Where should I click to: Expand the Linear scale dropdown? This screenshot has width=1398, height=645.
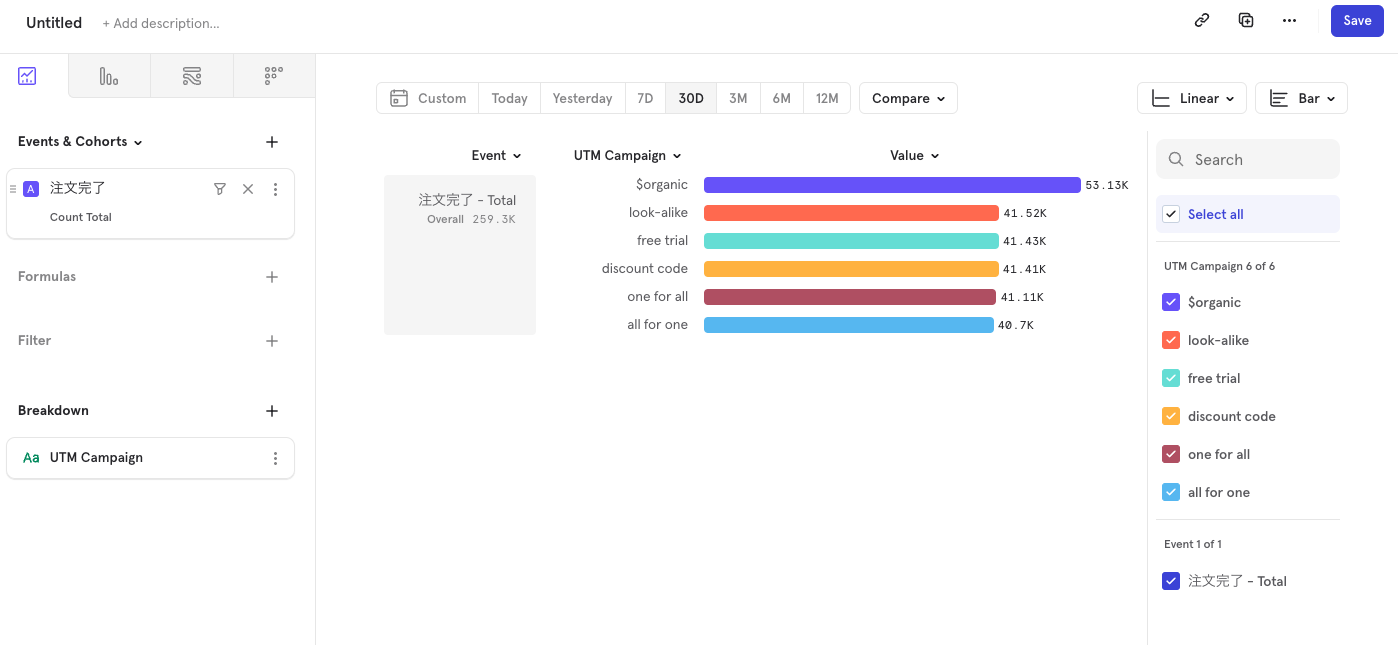(1191, 97)
